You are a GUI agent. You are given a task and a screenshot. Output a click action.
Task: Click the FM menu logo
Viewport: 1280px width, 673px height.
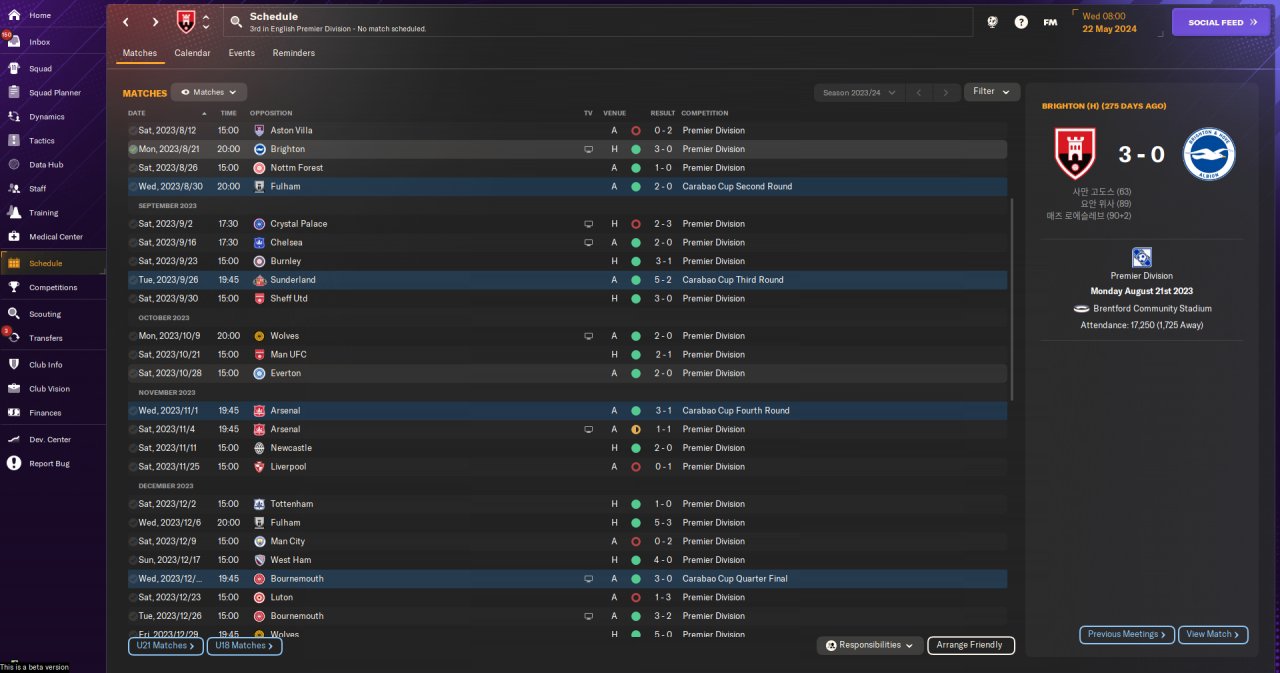[1050, 22]
